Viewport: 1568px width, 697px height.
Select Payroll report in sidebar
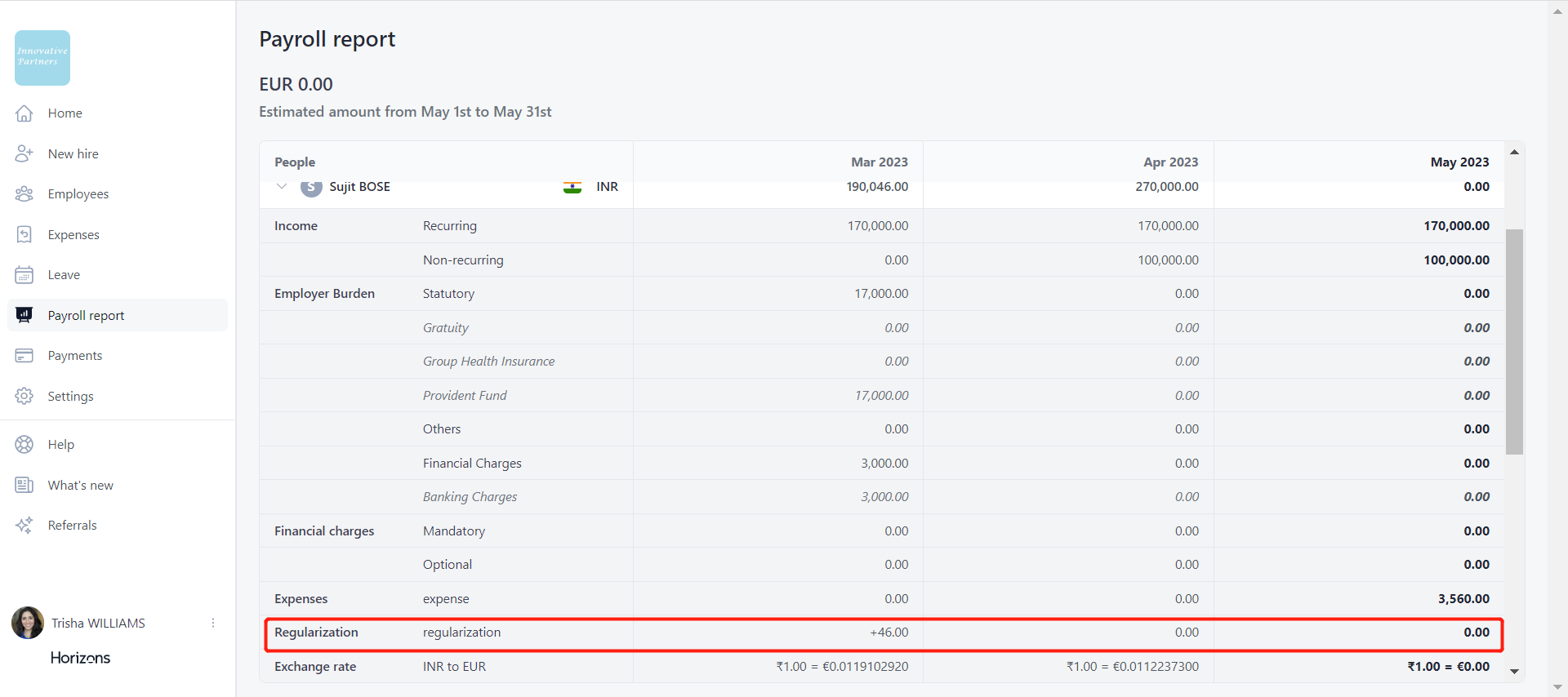pos(86,316)
